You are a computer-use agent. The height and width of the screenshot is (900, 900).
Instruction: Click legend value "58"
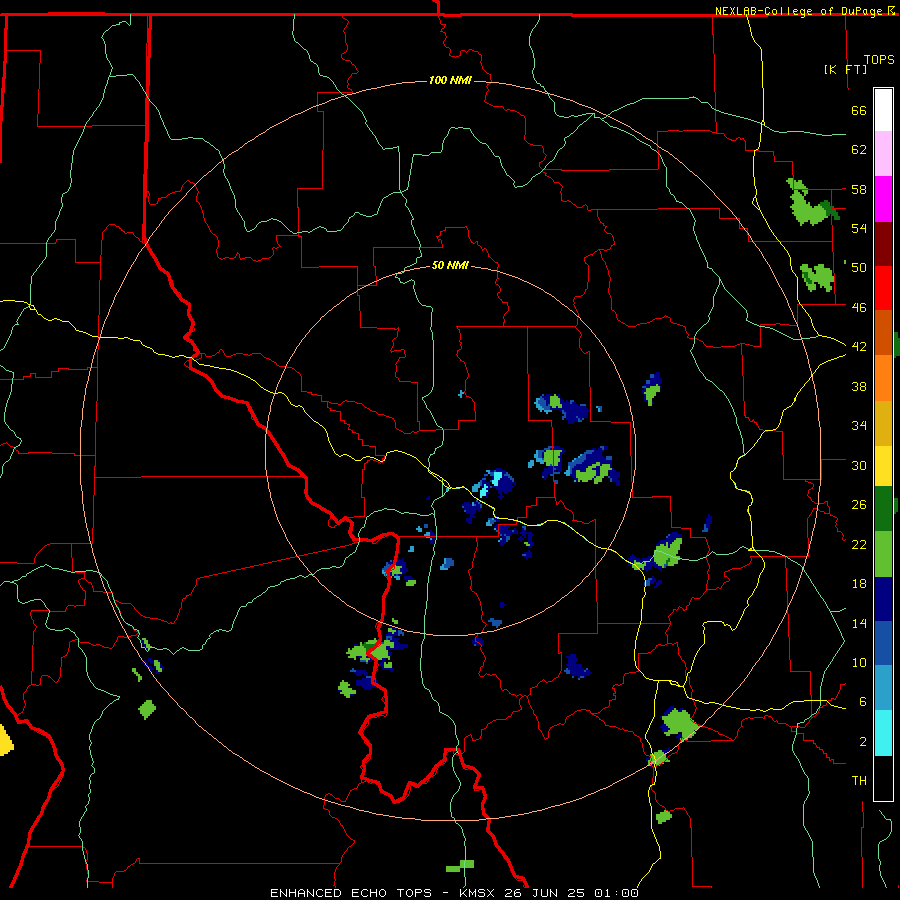coord(859,189)
